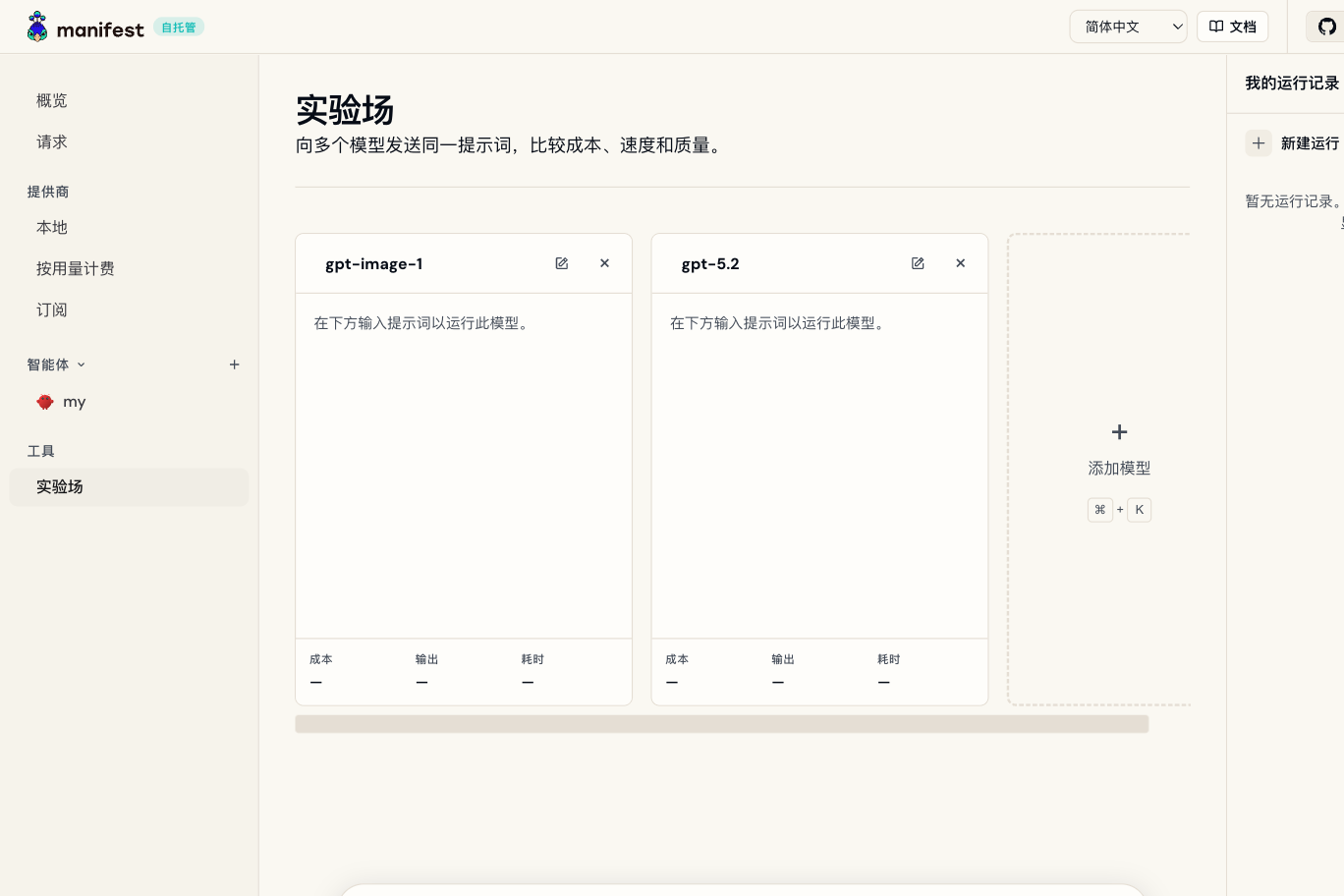Click the manifest logo icon
The height and width of the screenshot is (896, 1344).
37,27
